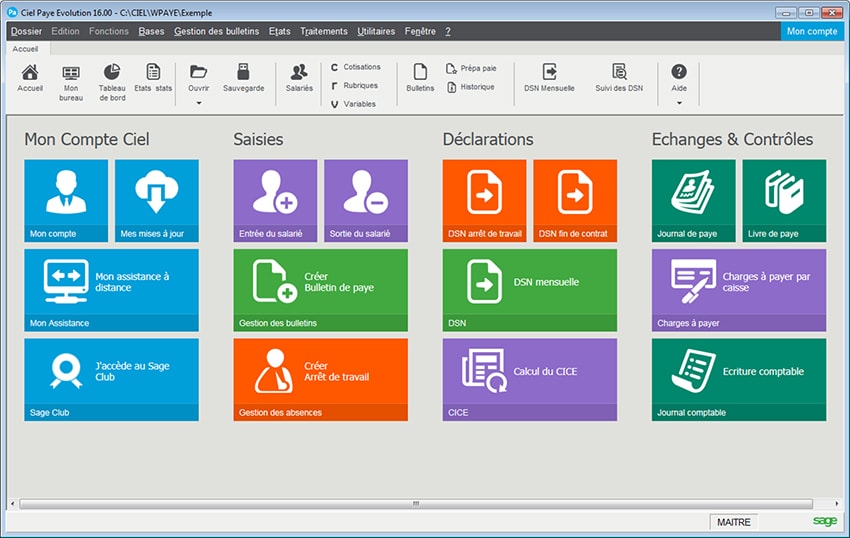Switch to the Accueil tab

pos(25,47)
